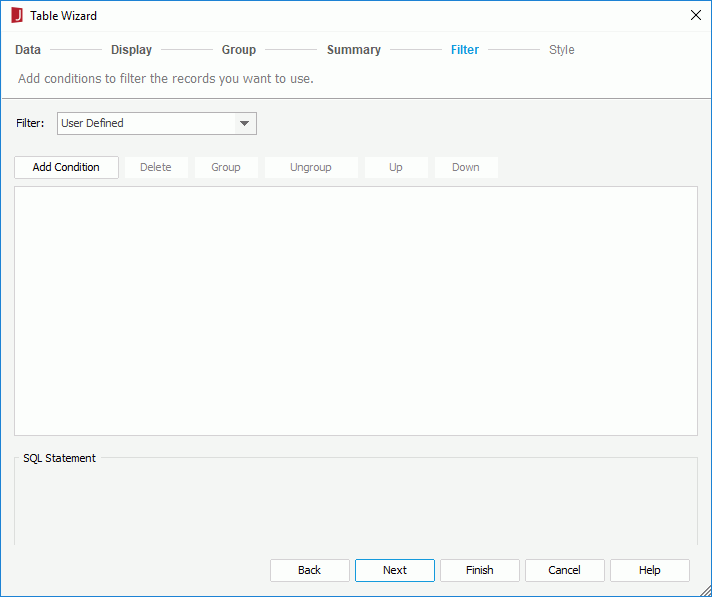Image resolution: width=712 pixels, height=597 pixels.
Task: Click the Ungroup conditions button
Action: pyautogui.click(x=311, y=168)
